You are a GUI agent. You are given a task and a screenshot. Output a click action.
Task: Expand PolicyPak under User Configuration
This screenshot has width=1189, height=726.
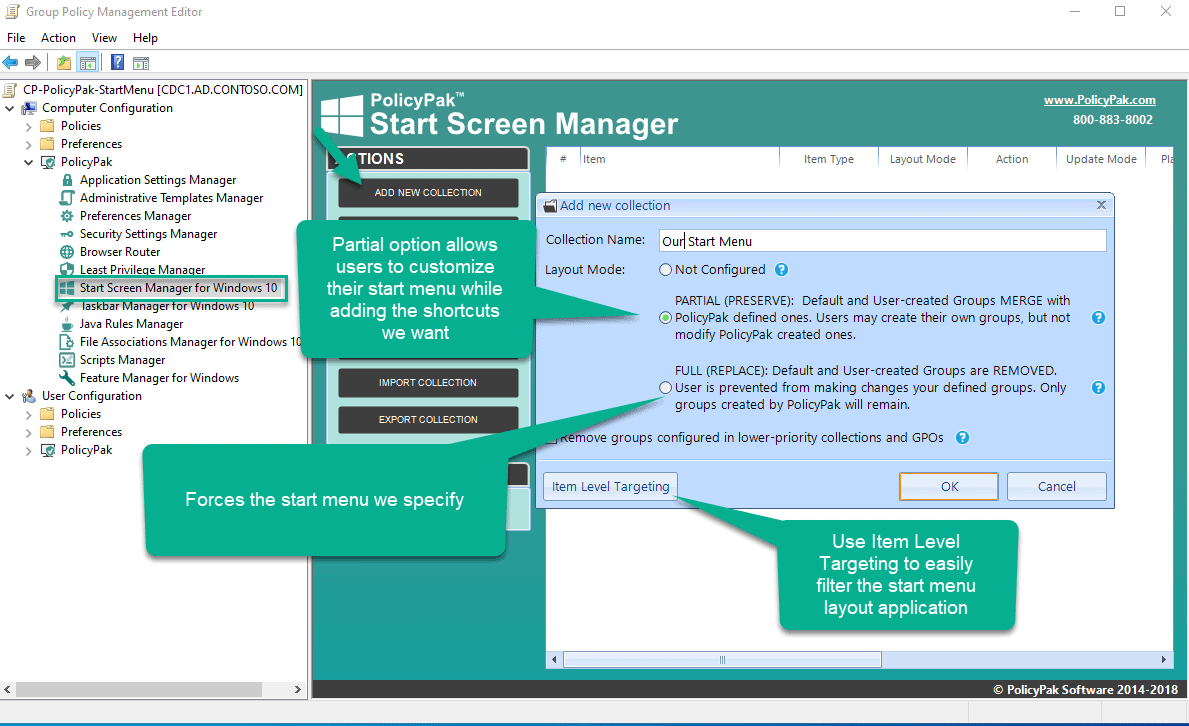pos(29,451)
